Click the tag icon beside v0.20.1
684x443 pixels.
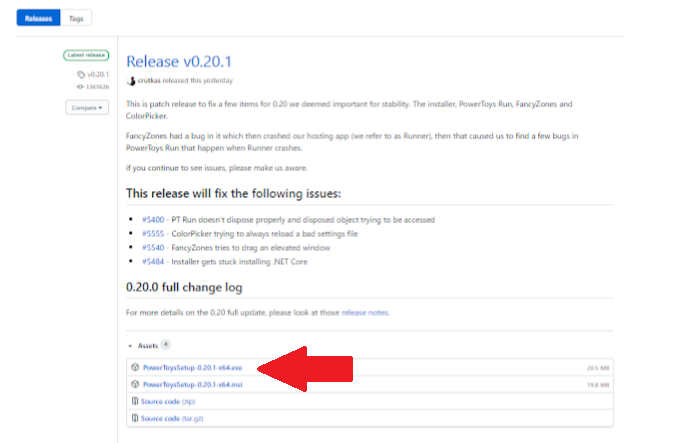pos(81,75)
